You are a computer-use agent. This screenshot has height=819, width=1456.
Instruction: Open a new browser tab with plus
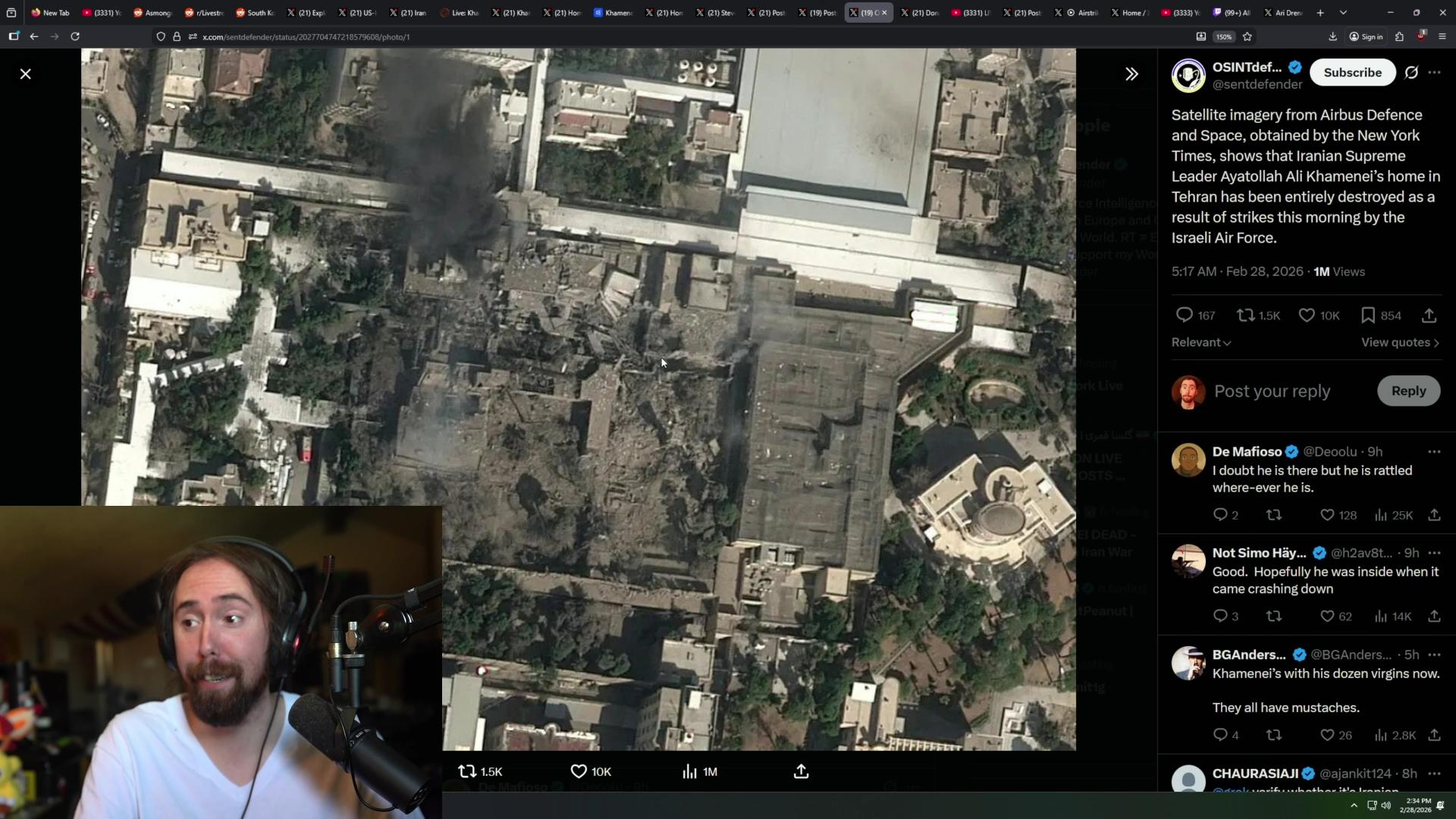pos(1320,13)
